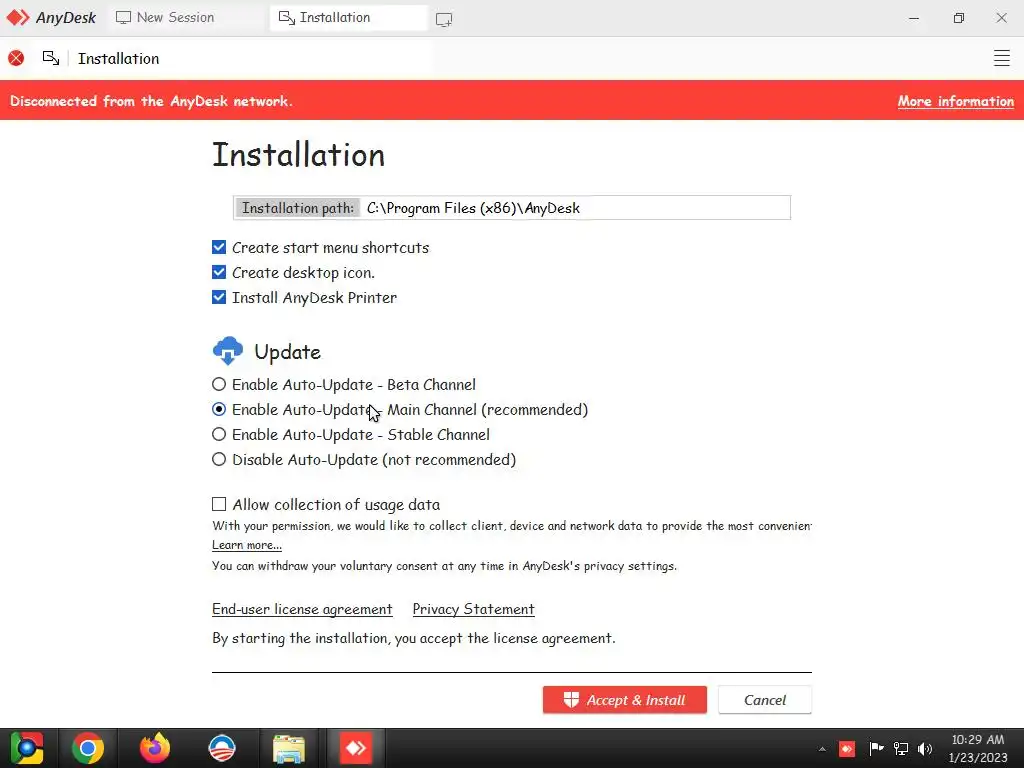Viewport: 1024px width, 768px height.
Task: Open the hamburger main menu
Action: click(x=1002, y=58)
